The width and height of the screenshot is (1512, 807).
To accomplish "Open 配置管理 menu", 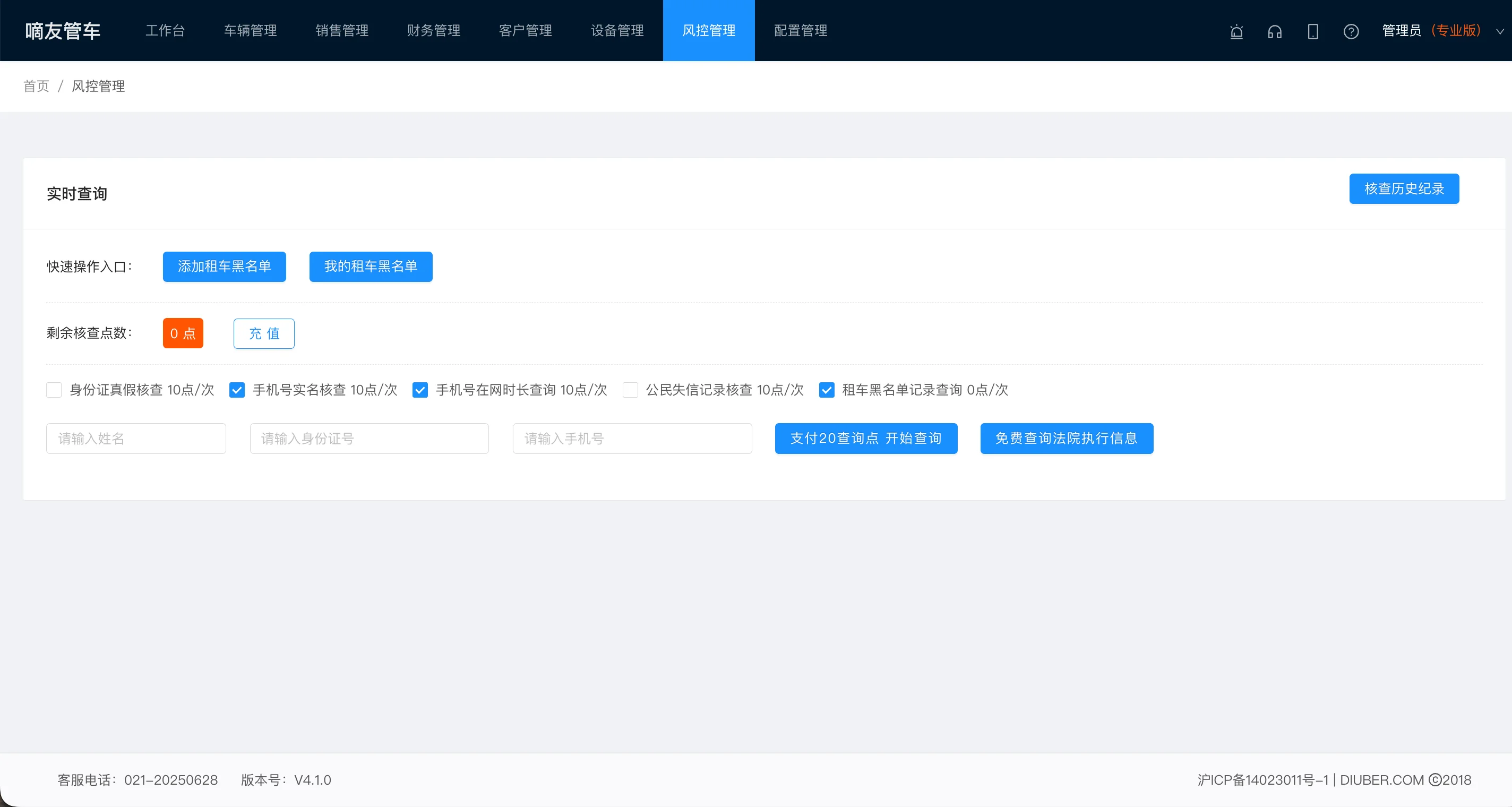I will tap(801, 30).
